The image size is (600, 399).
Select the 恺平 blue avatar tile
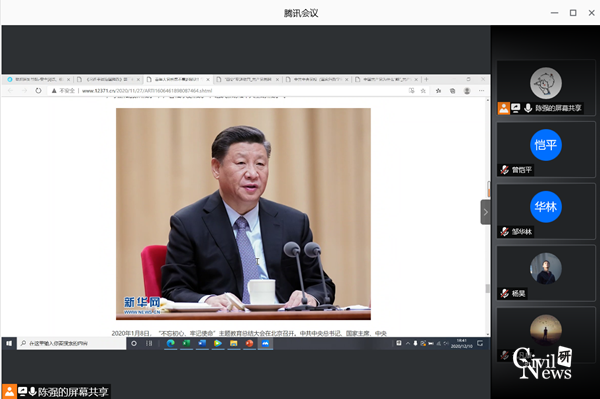546,145
